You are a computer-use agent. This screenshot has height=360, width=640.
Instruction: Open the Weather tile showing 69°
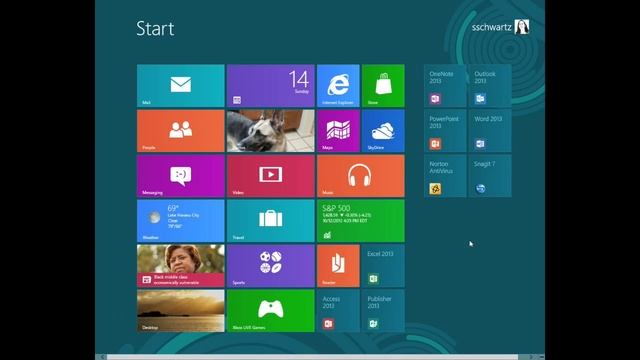[181, 221]
